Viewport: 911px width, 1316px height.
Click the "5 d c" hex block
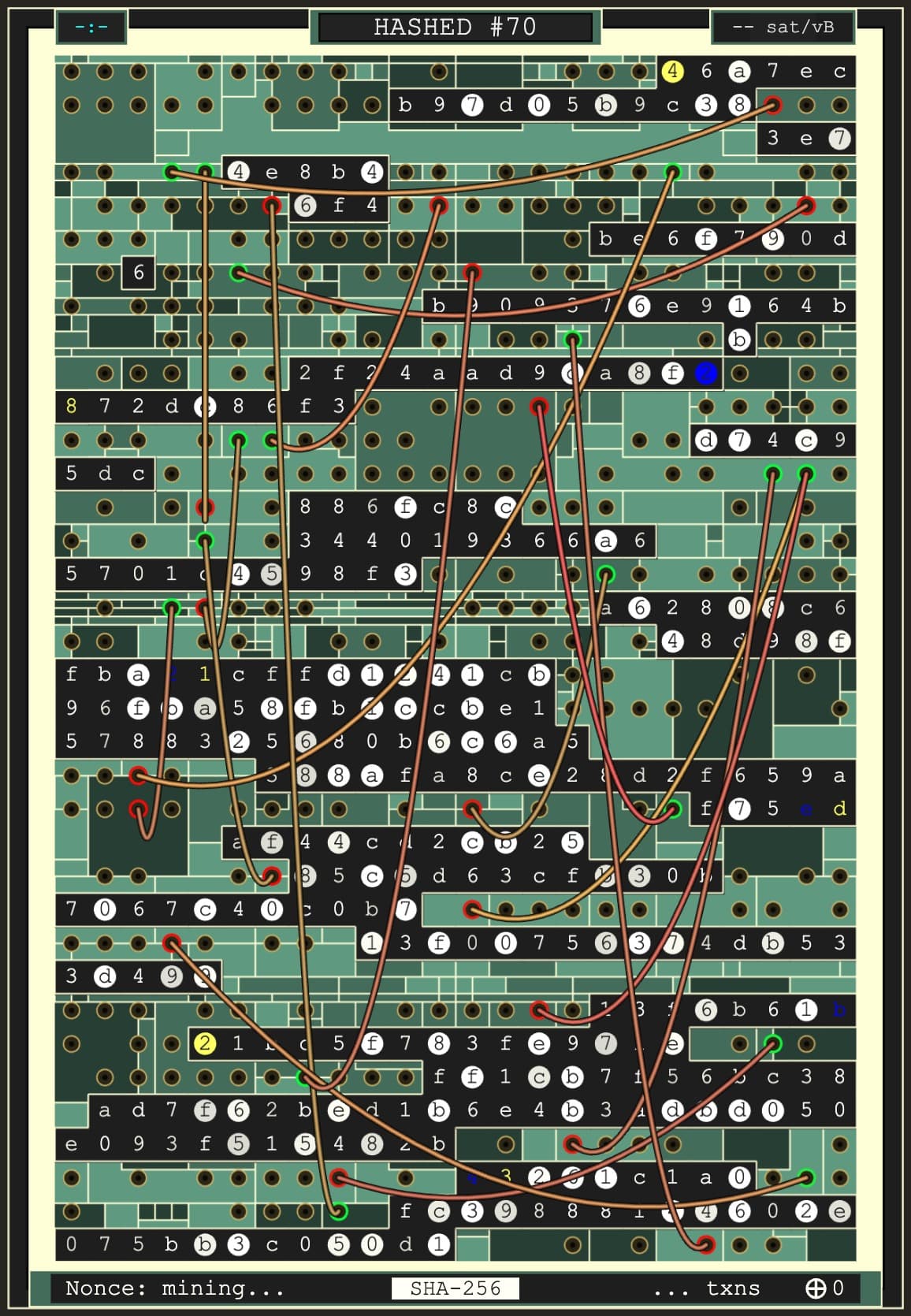[105, 474]
